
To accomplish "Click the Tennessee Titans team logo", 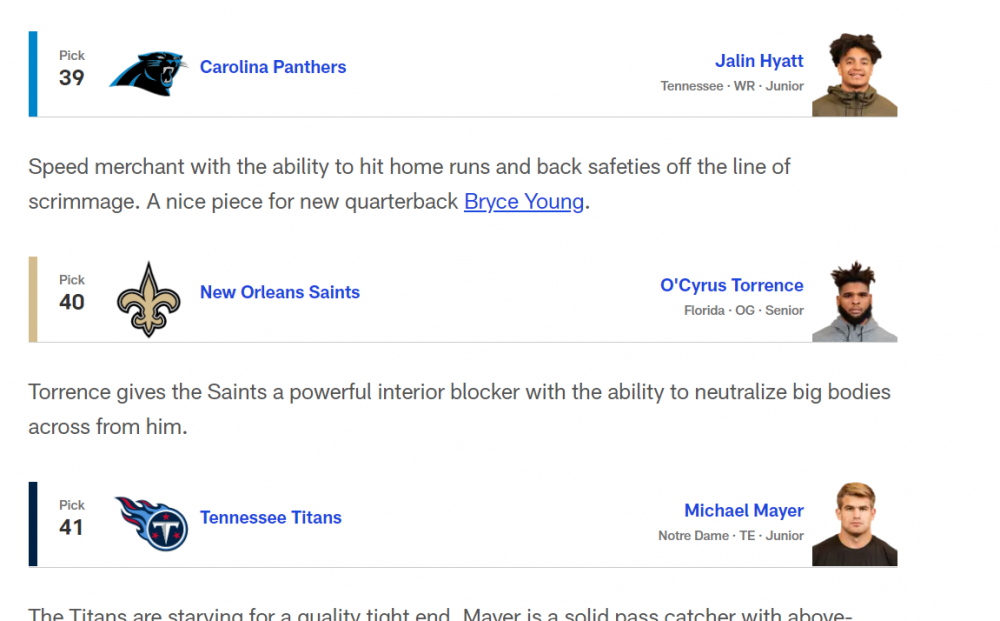I will coord(151,523).
